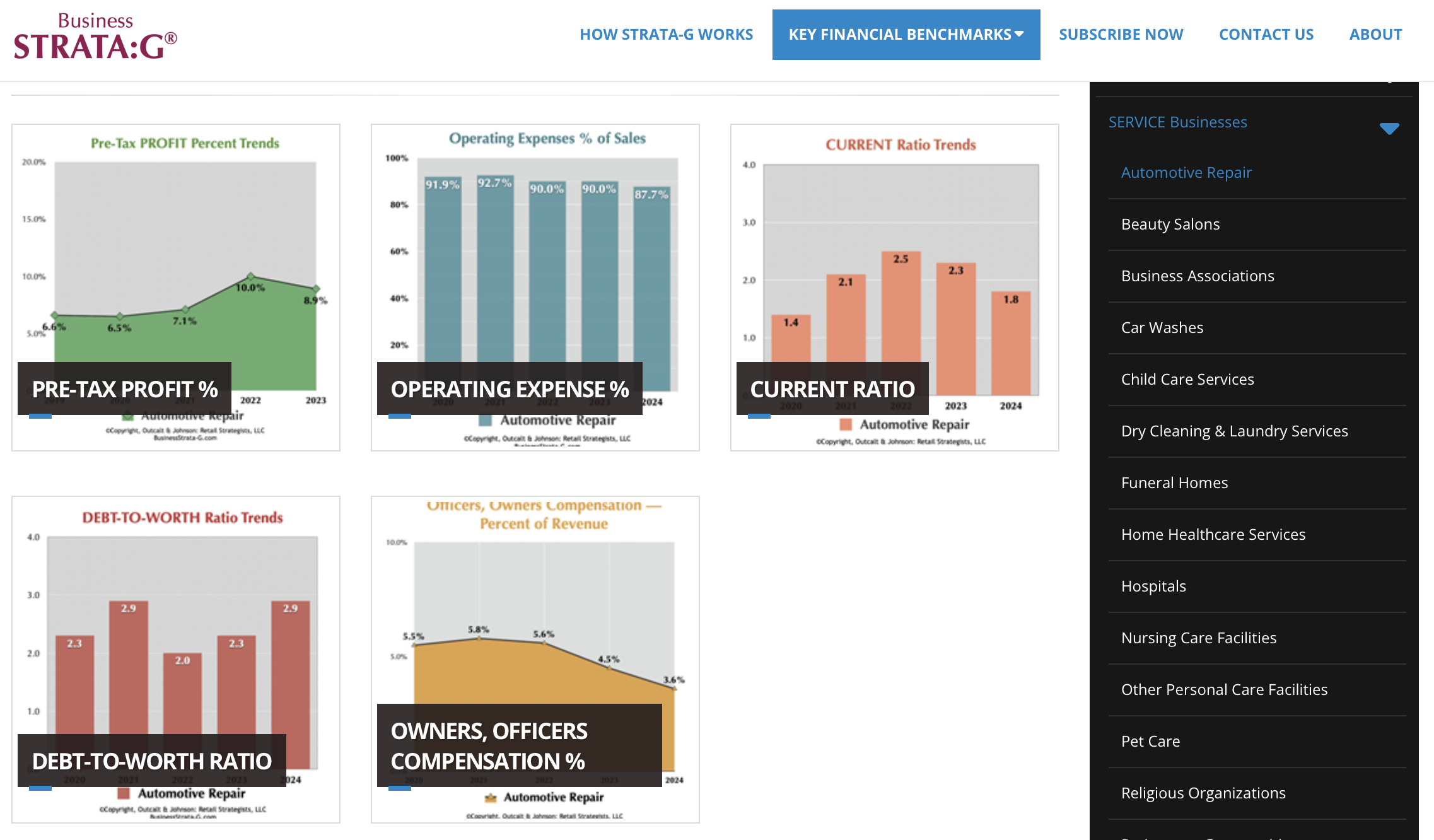Go to Subscribe Now

click(x=1121, y=35)
